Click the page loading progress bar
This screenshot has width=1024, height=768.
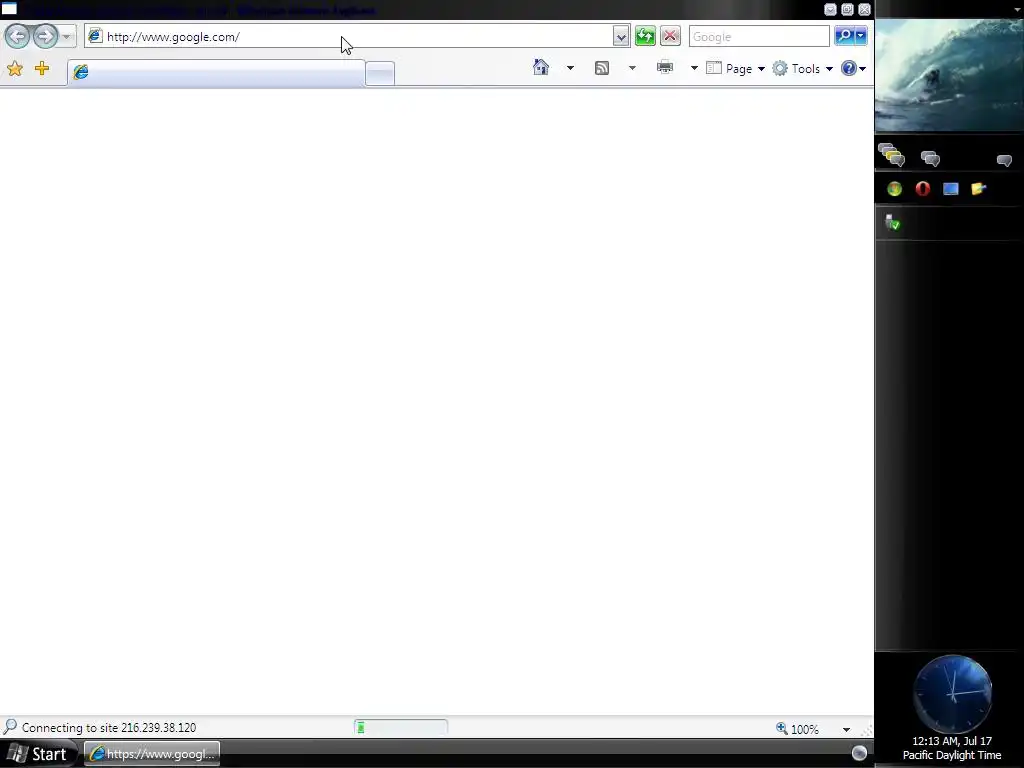[401, 727]
